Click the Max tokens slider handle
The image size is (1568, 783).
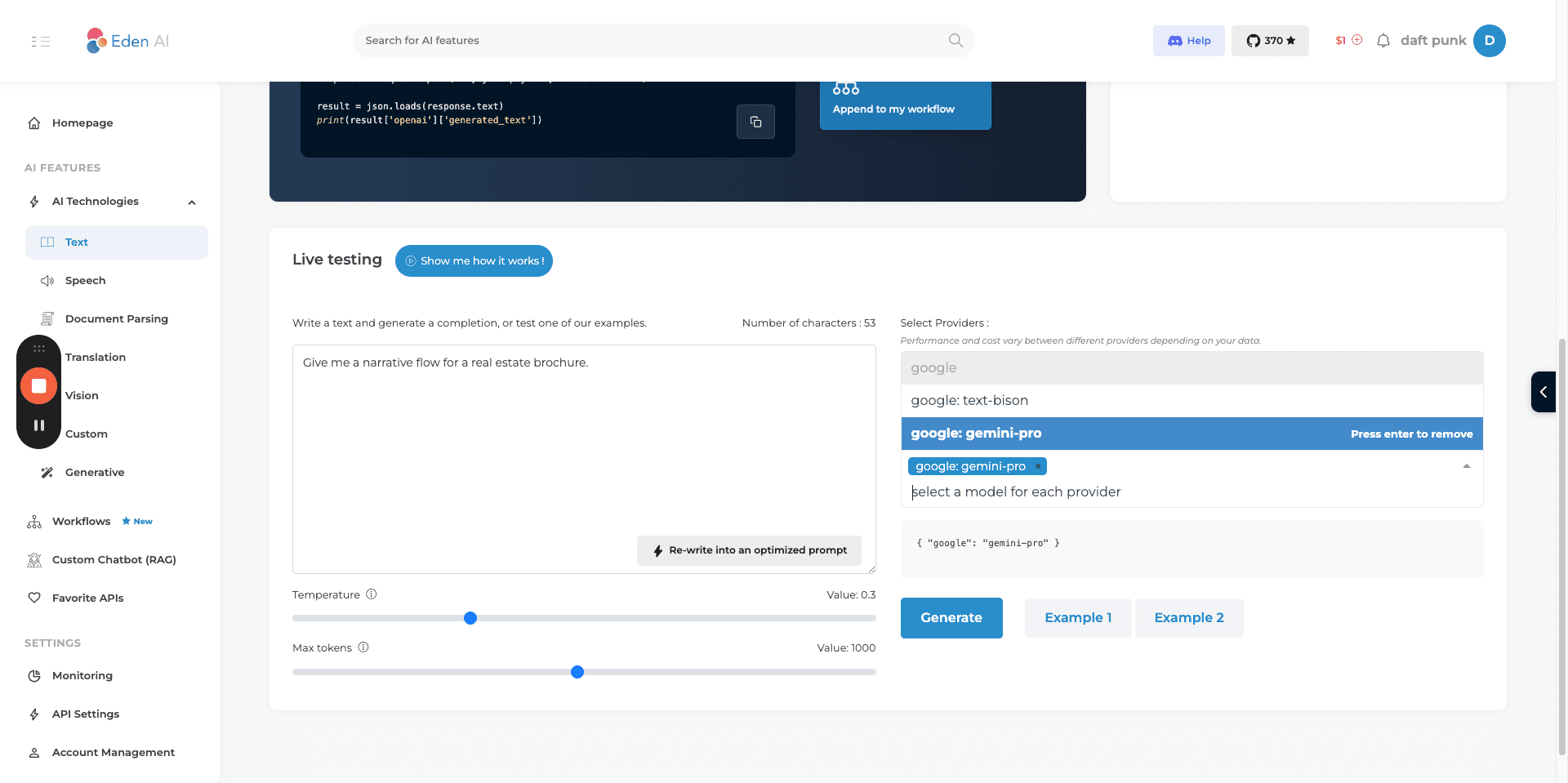tap(577, 672)
